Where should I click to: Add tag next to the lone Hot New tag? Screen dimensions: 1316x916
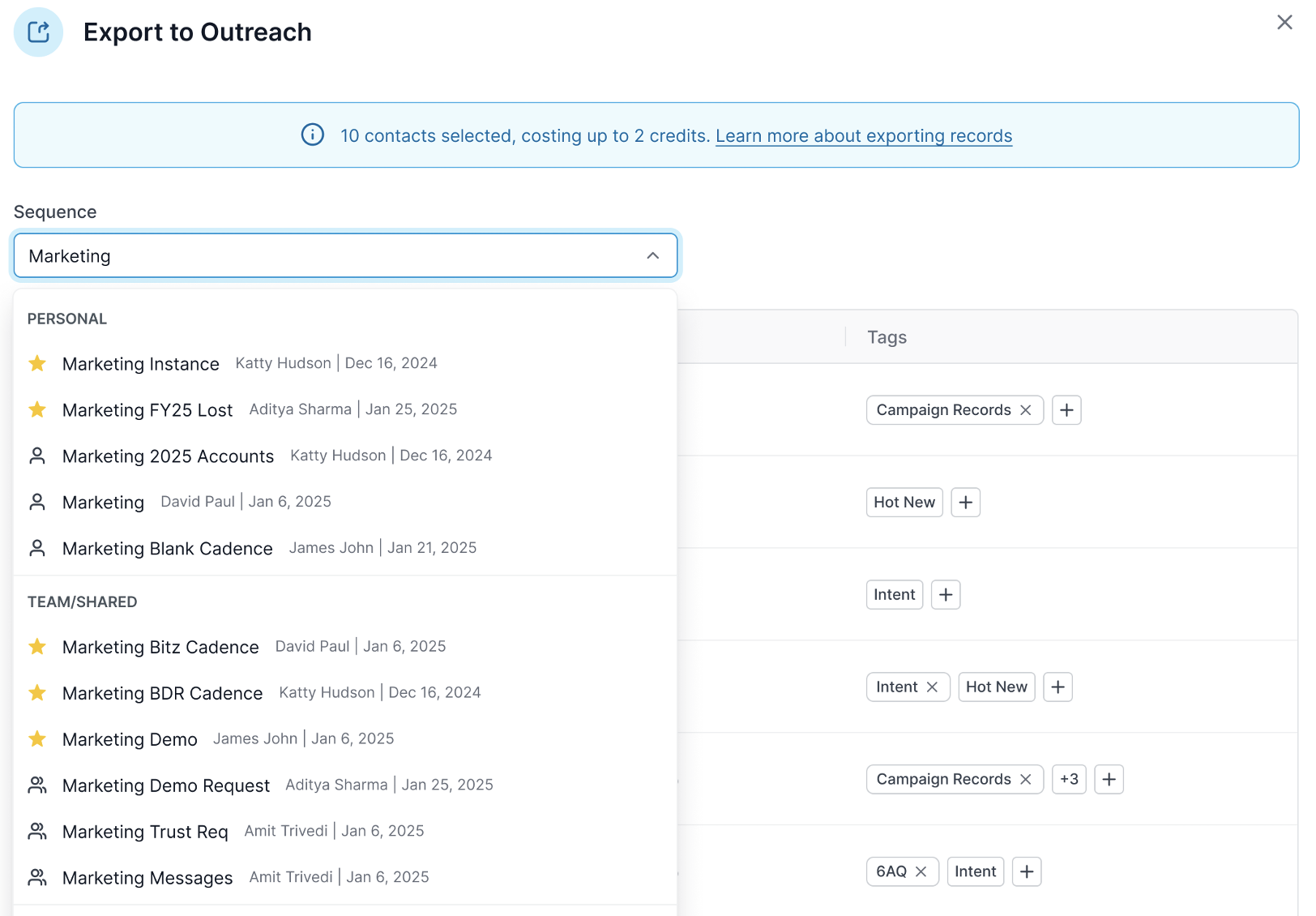coord(965,503)
